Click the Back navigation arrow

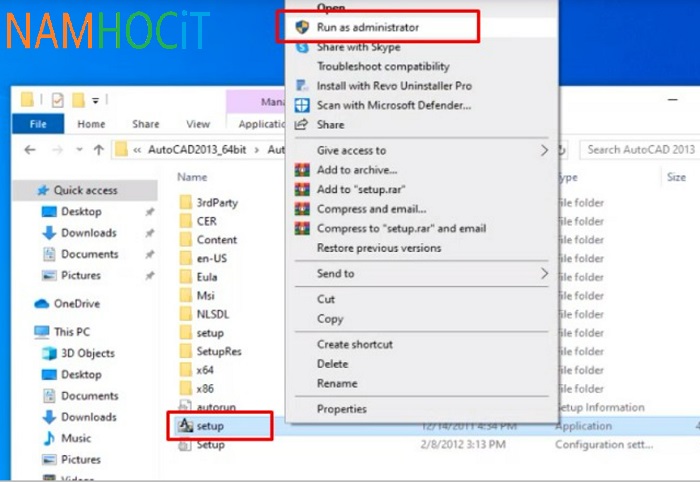(x=30, y=150)
